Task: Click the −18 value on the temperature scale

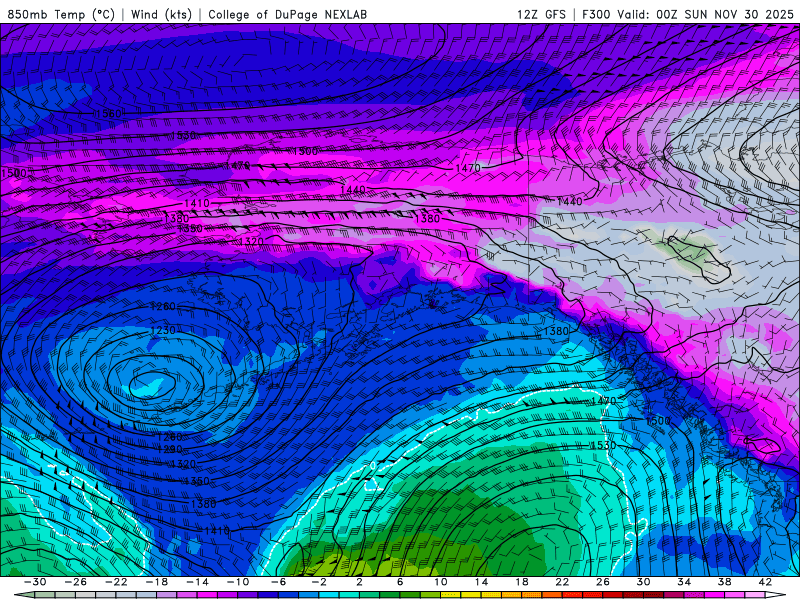Action: tap(157, 582)
